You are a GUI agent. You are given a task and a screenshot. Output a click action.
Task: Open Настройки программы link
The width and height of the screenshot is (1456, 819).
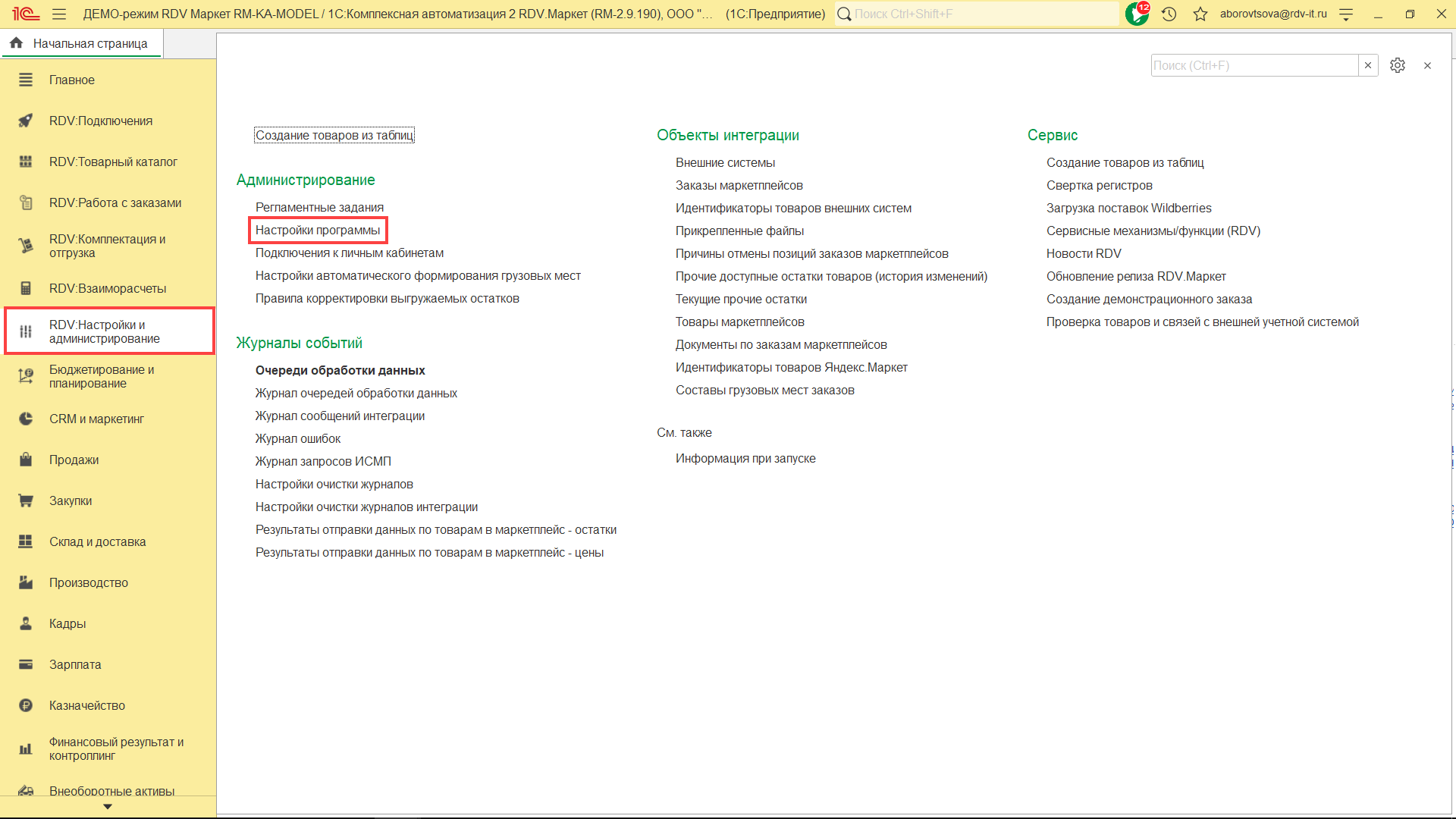tap(318, 230)
